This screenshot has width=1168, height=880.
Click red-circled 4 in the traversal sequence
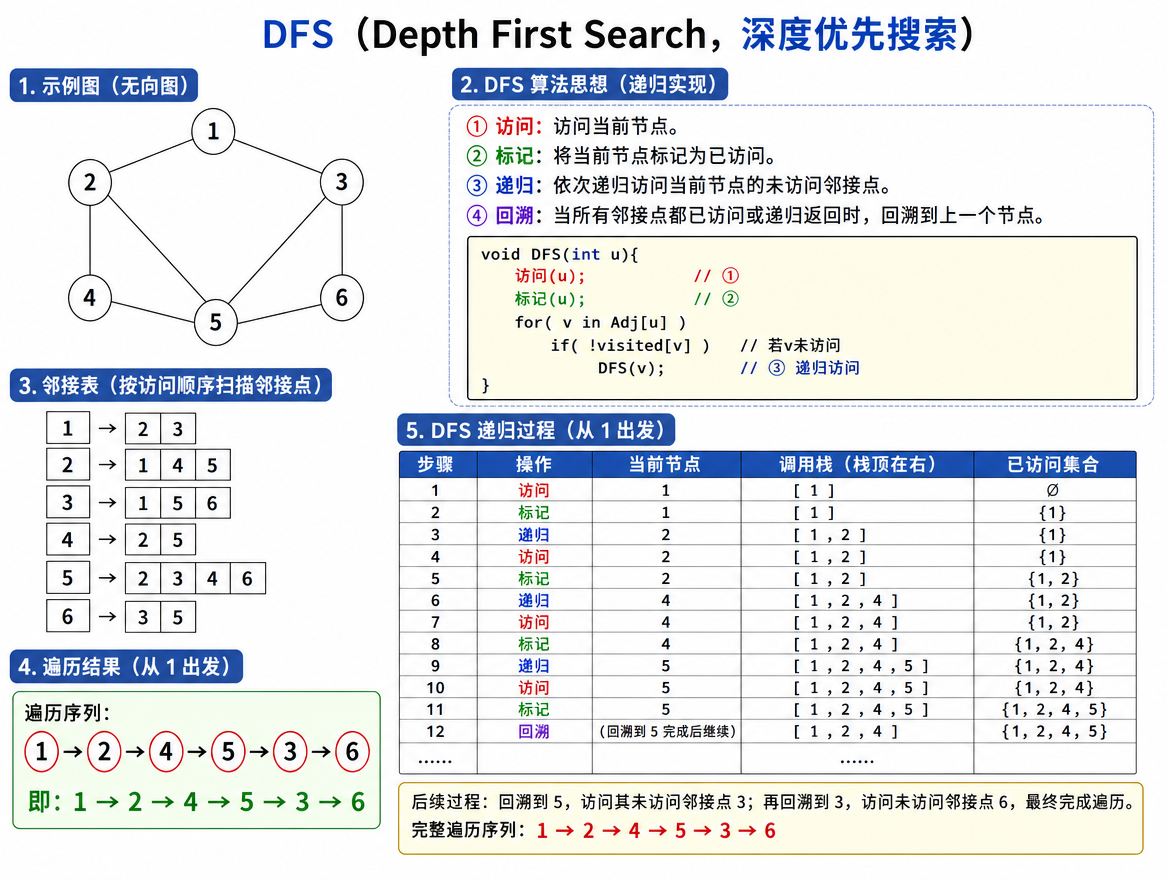click(166, 752)
